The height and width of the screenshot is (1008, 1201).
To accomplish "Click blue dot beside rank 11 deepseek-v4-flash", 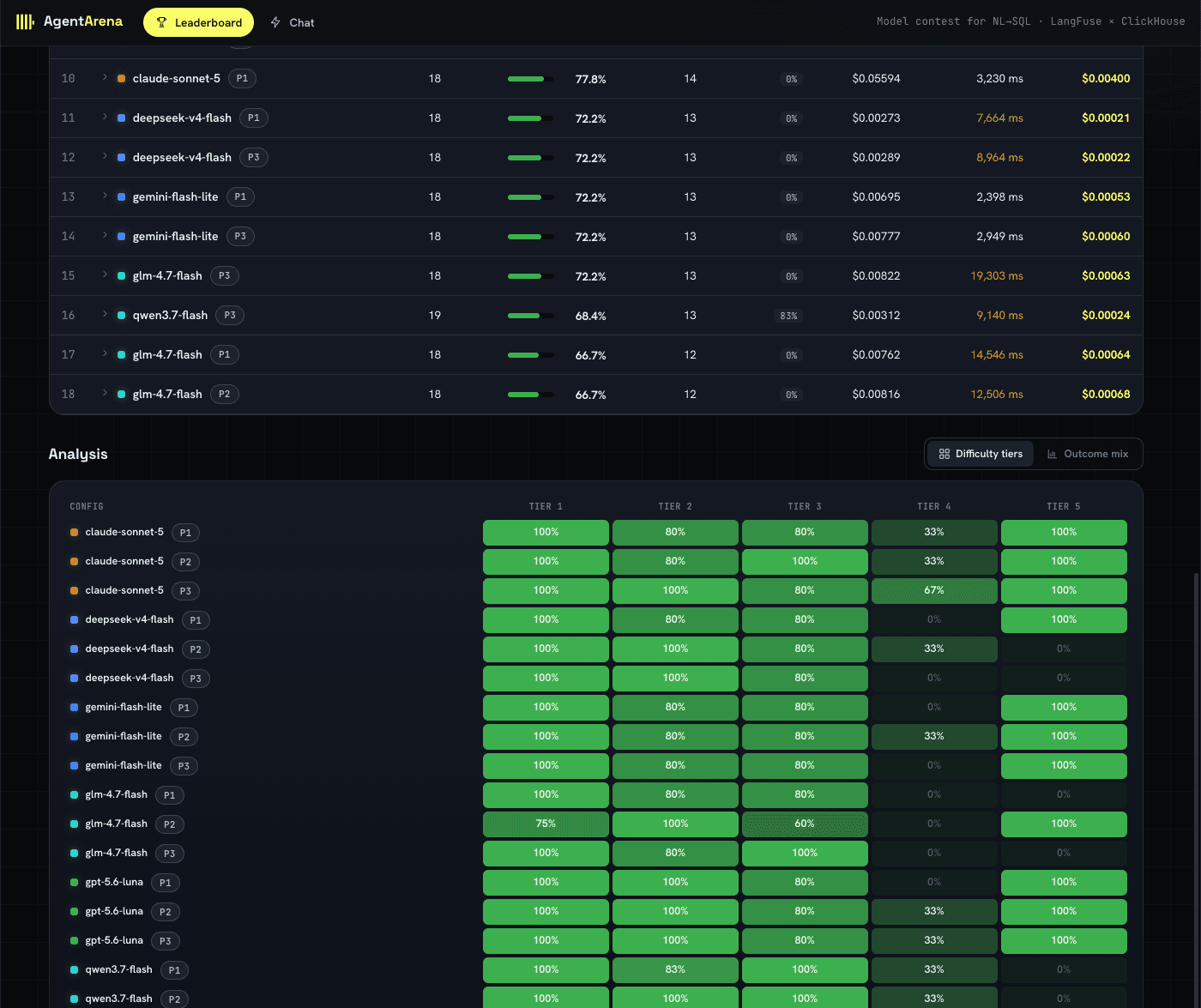I will pos(121,118).
